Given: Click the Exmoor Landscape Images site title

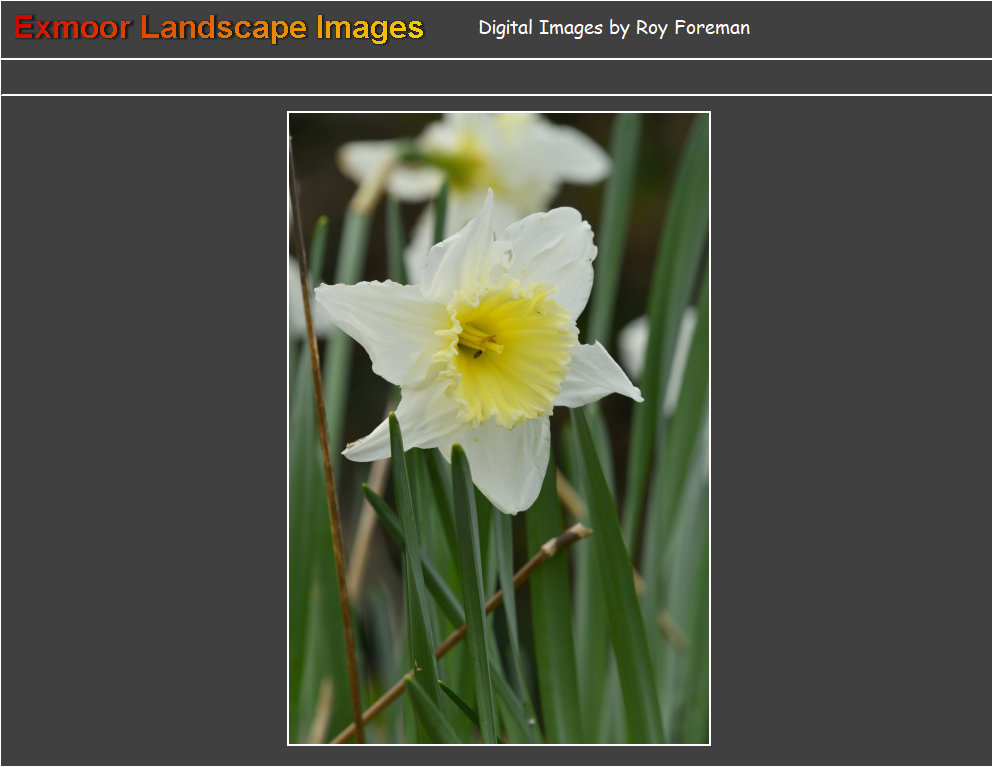Looking at the screenshot, I should 219,28.
